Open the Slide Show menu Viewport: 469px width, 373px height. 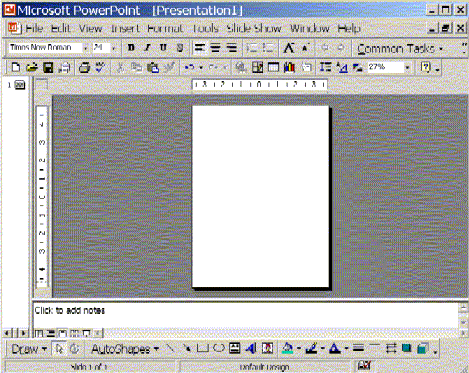pos(254,28)
